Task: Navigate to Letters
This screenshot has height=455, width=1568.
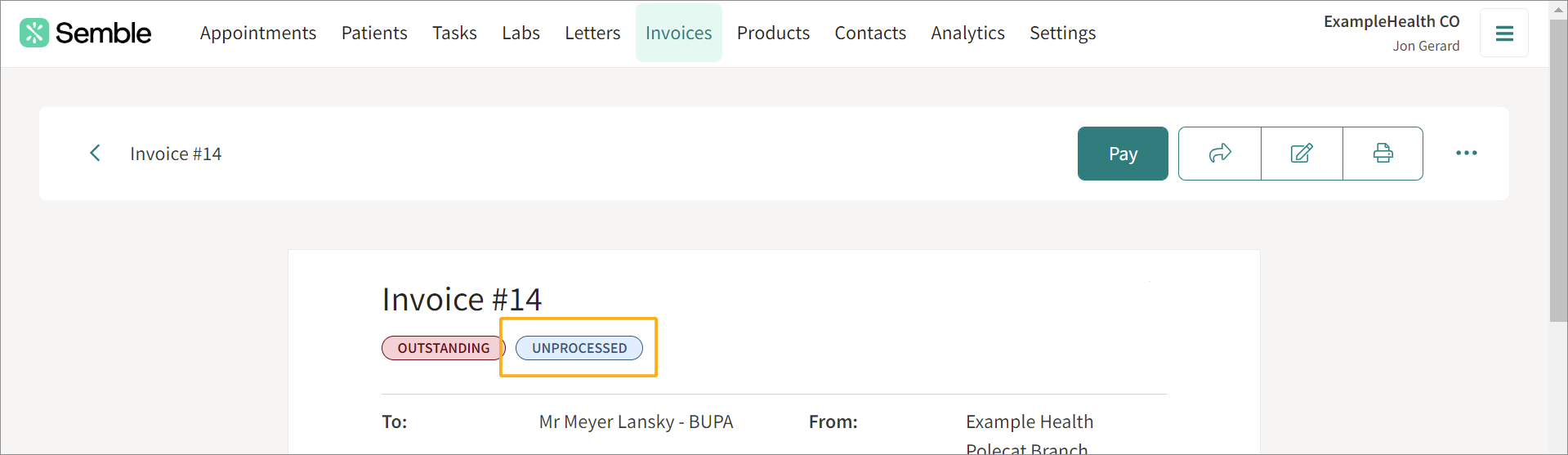Action: [x=592, y=33]
